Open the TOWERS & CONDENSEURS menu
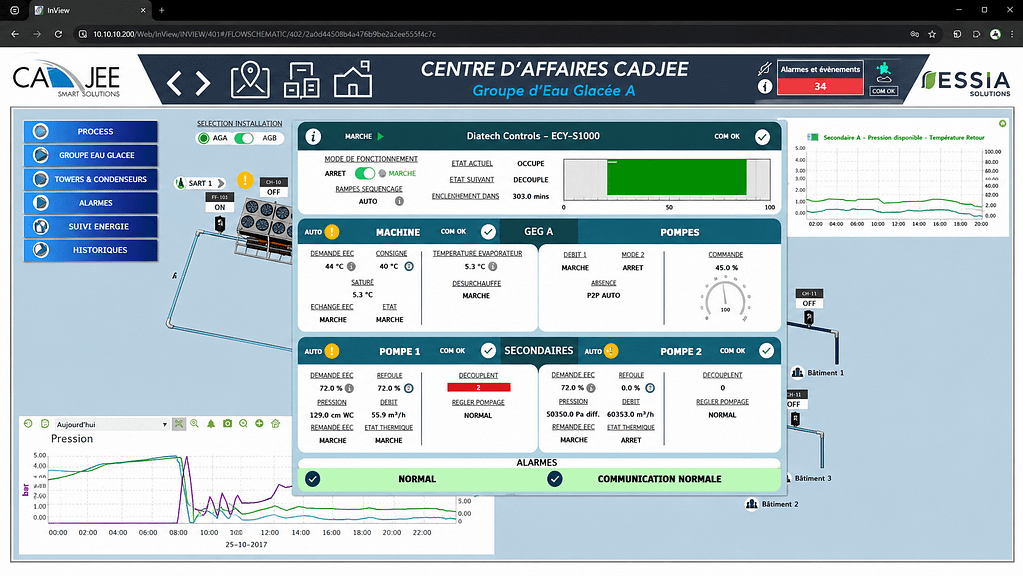Viewport: 1023px width, 576px height. point(91,179)
